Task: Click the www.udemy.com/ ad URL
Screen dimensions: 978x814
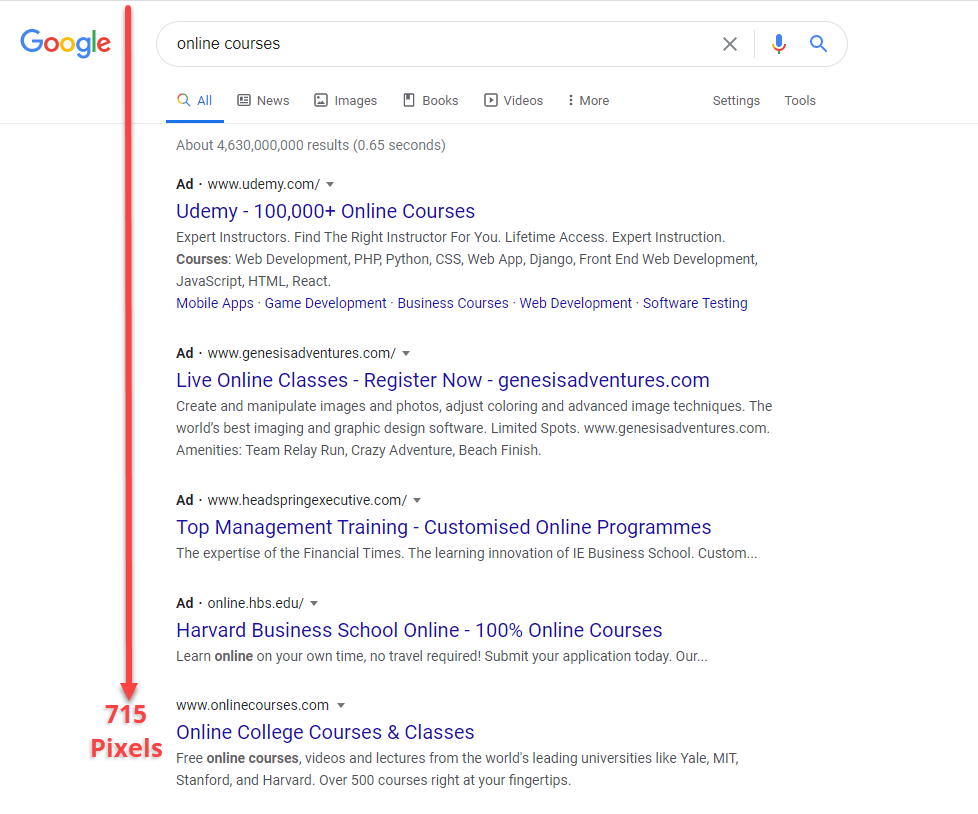Action: tap(263, 185)
